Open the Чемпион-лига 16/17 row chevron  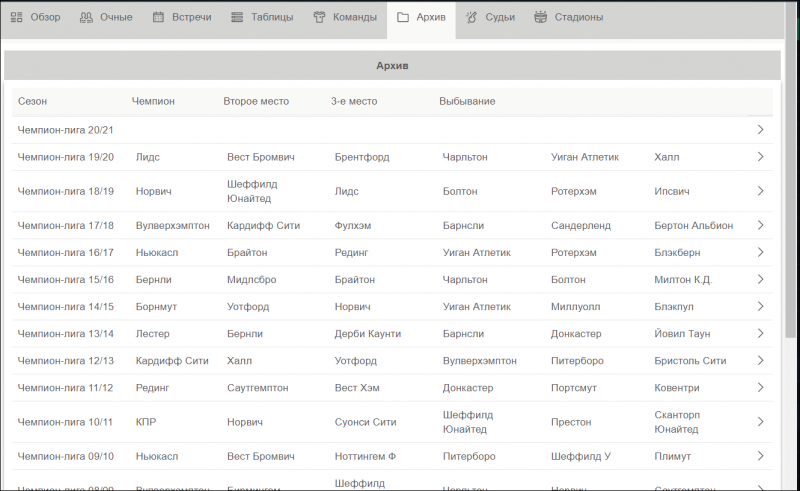click(x=760, y=252)
